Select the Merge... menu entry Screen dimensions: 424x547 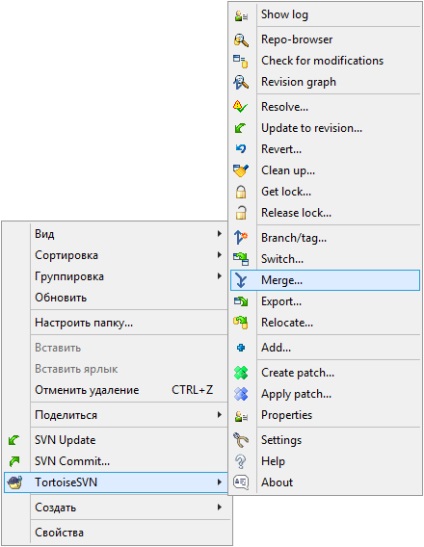click(x=325, y=280)
